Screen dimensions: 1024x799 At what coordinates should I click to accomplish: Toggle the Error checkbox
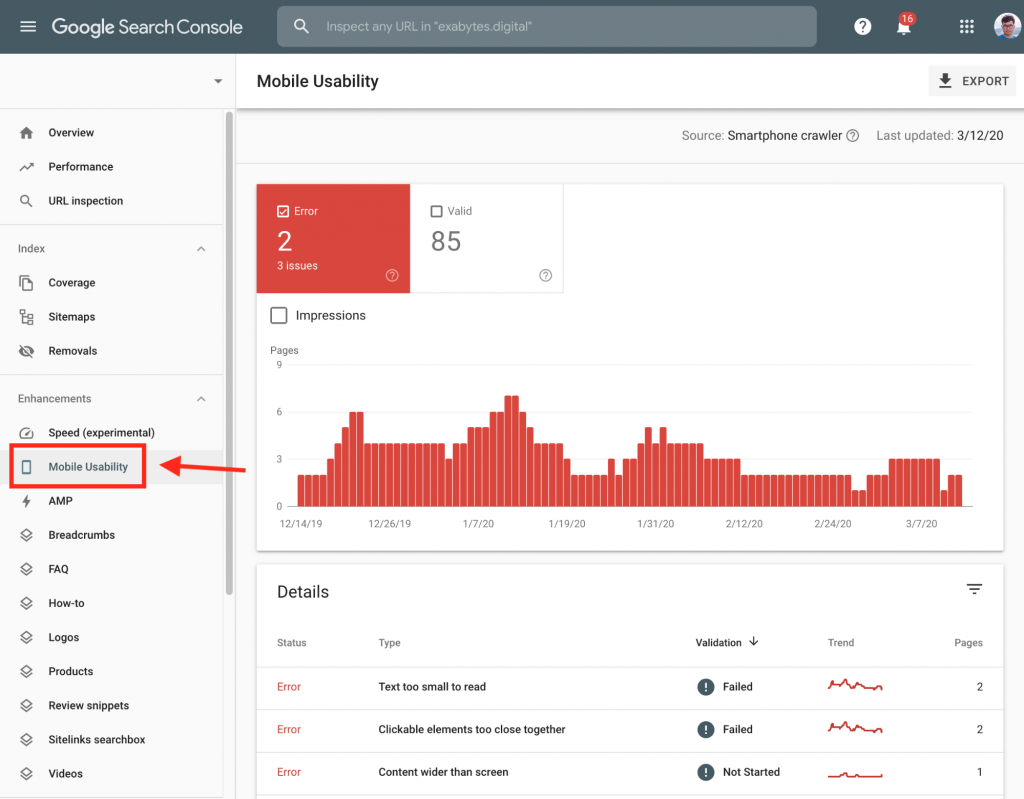[x=283, y=211]
